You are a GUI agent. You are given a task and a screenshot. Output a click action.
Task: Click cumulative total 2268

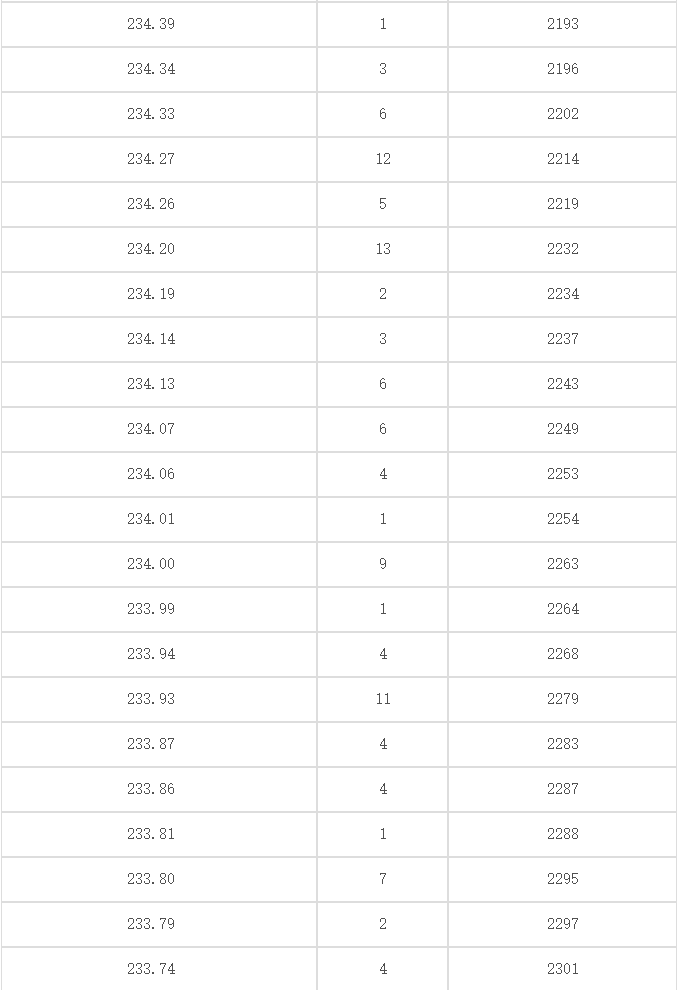(x=562, y=654)
